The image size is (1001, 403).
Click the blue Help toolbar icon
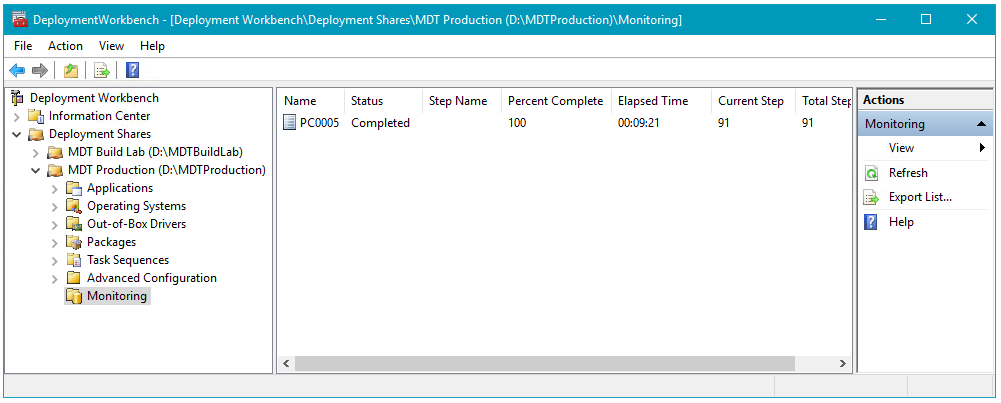132,70
